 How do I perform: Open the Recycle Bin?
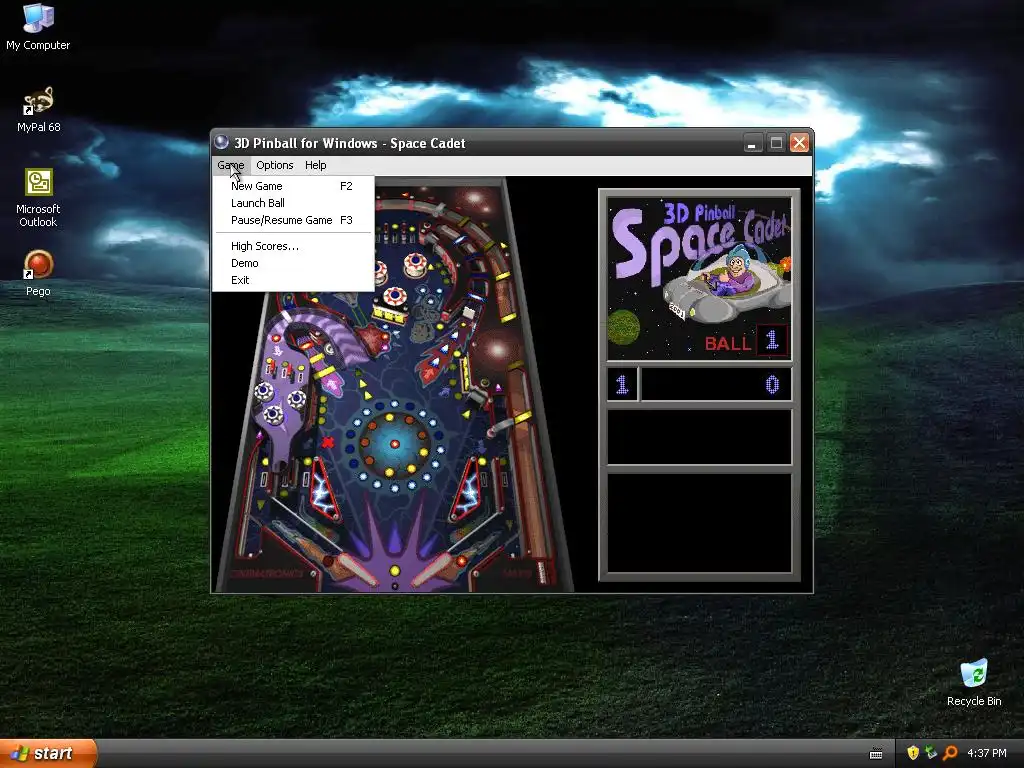pos(974,682)
